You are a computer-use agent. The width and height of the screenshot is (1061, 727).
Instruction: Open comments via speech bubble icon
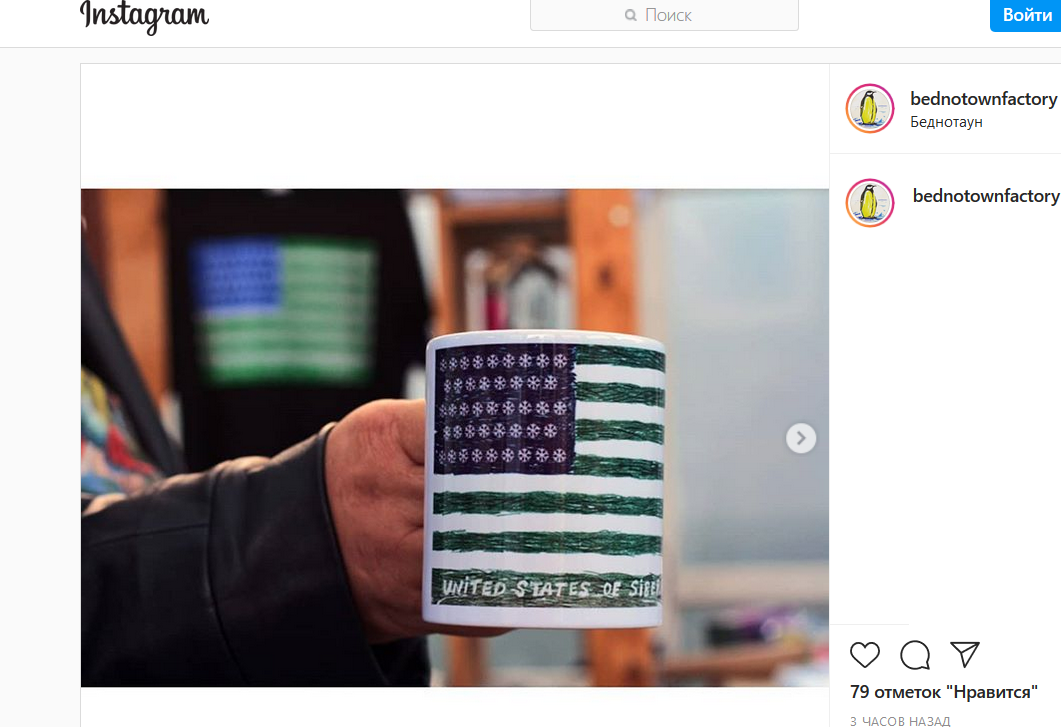click(x=915, y=655)
